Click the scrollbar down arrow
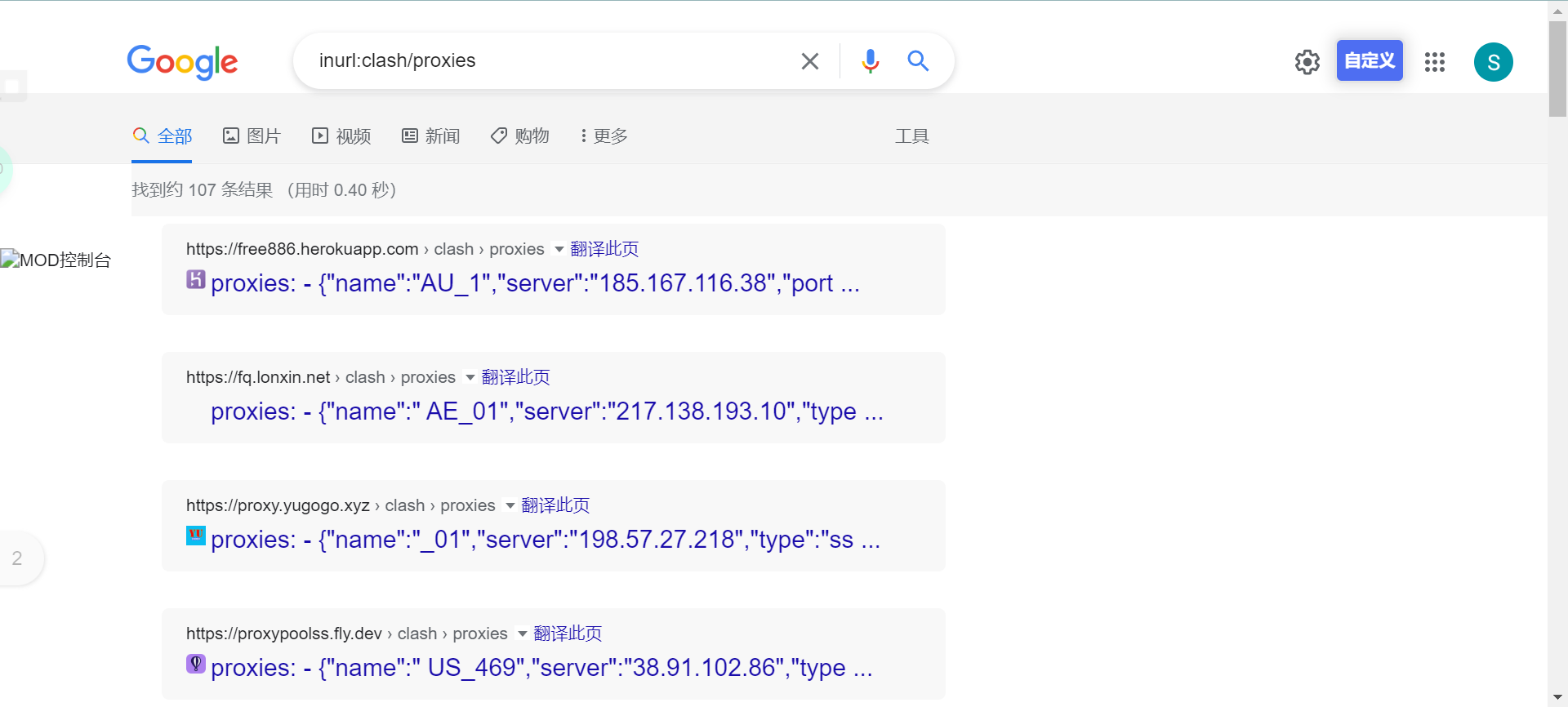The width and height of the screenshot is (1568, 707). coord(1557,697)
